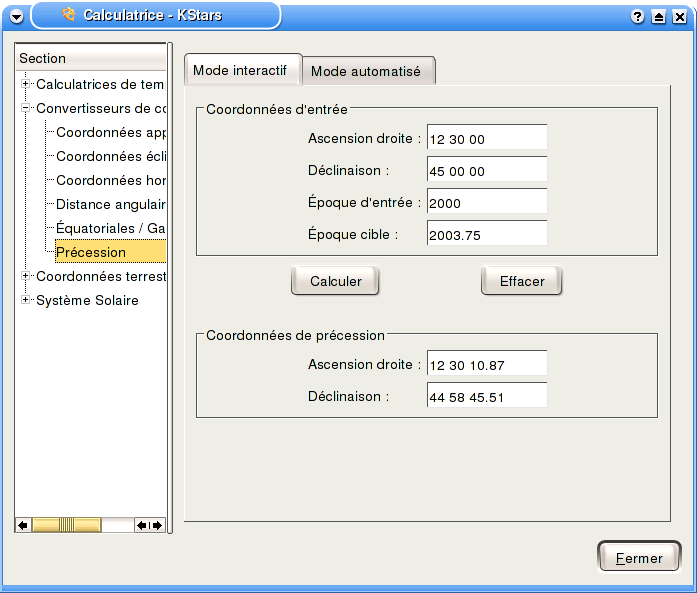
Task: Select the Mode interactif tab
Action: tap(240, 71)
